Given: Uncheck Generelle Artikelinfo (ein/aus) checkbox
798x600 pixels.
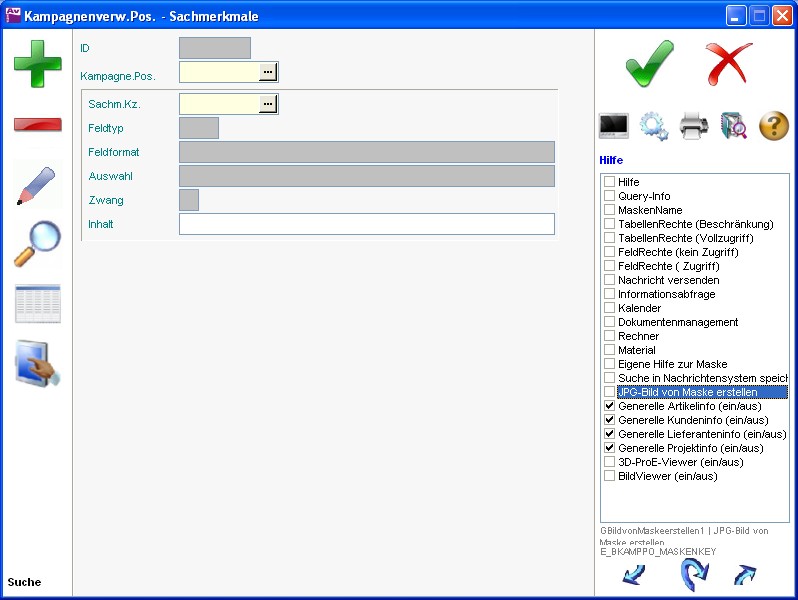Looking at the screenshot, I should coord(609,407).
